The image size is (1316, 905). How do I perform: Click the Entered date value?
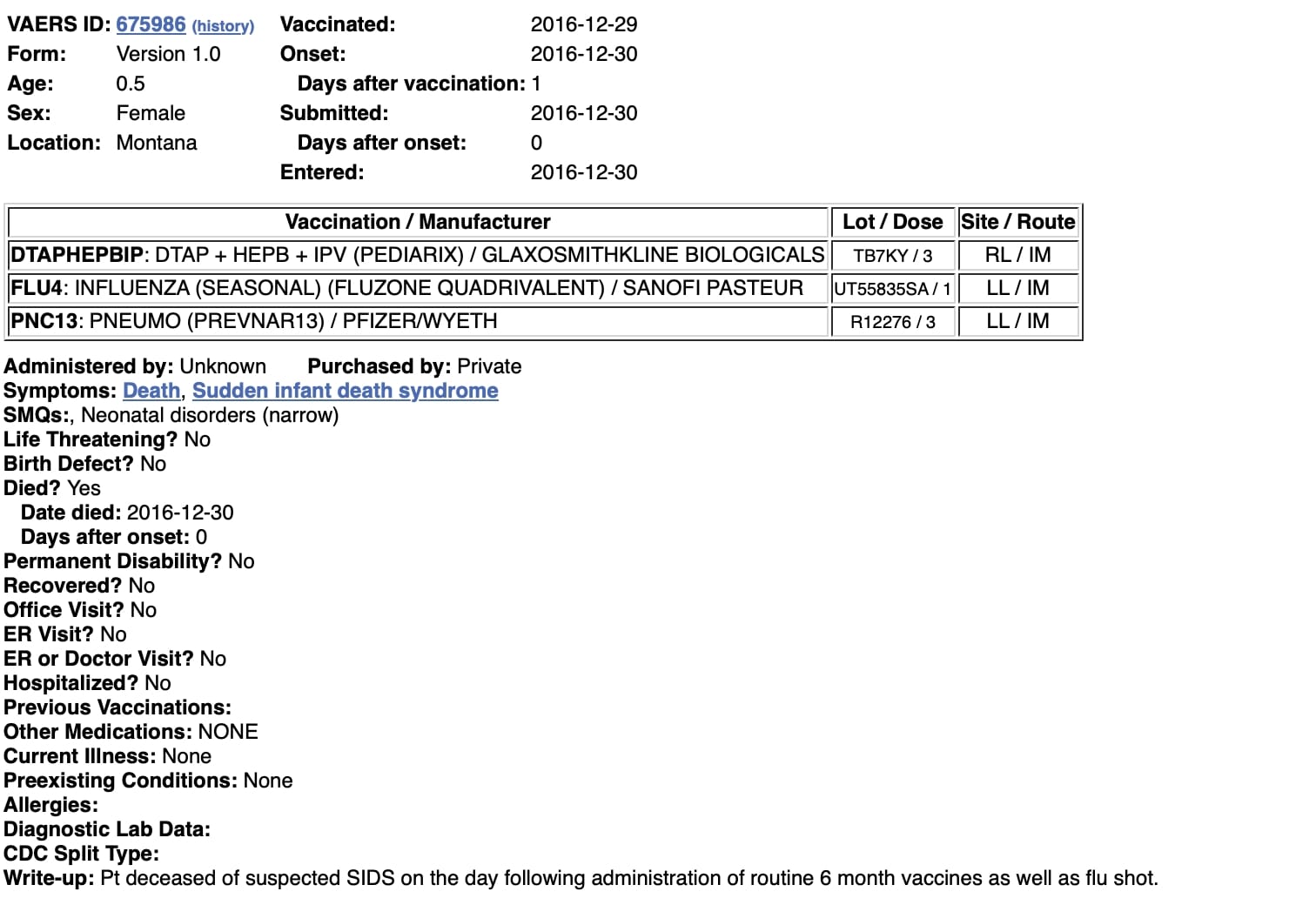584,172
